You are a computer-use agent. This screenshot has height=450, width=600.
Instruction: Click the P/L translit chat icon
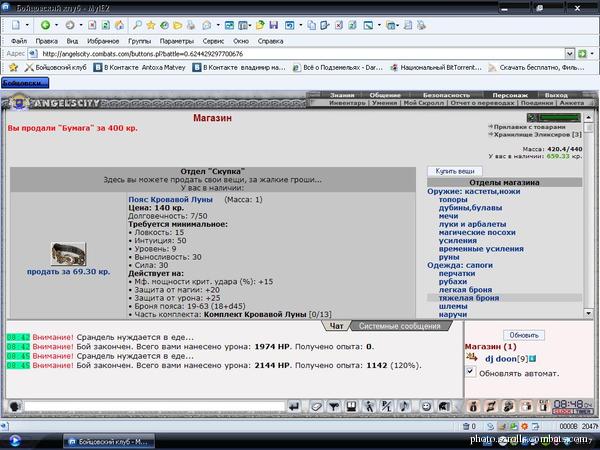coord(387,406)
